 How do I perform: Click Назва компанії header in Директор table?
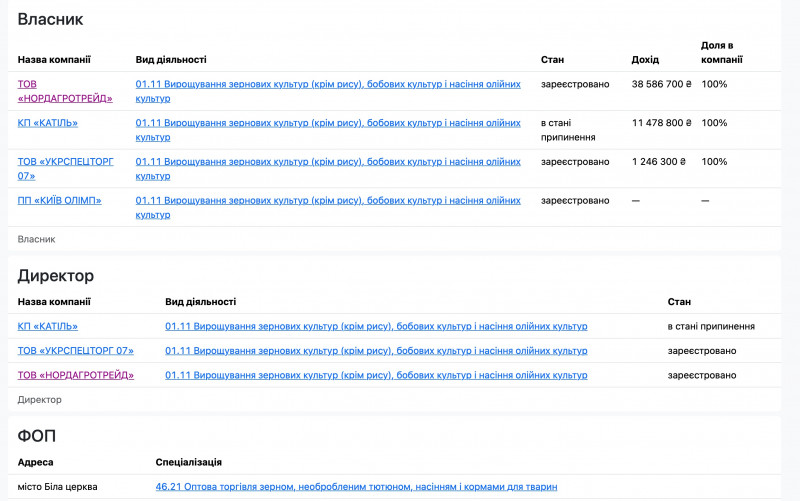click(x=54, y=302)
